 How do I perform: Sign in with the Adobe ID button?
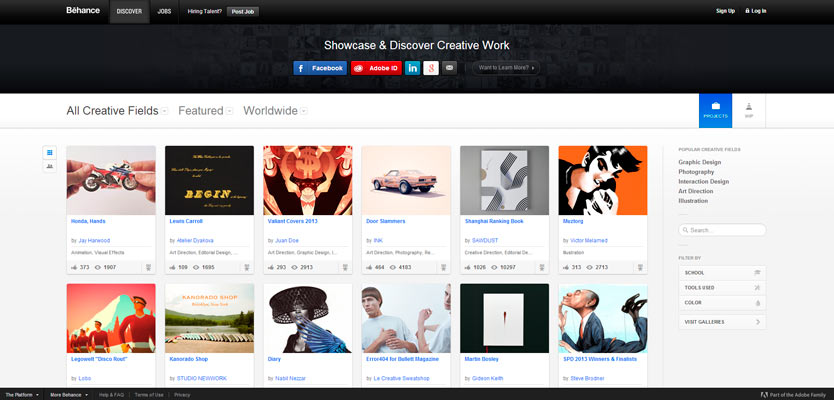click(x=376, y=68)
